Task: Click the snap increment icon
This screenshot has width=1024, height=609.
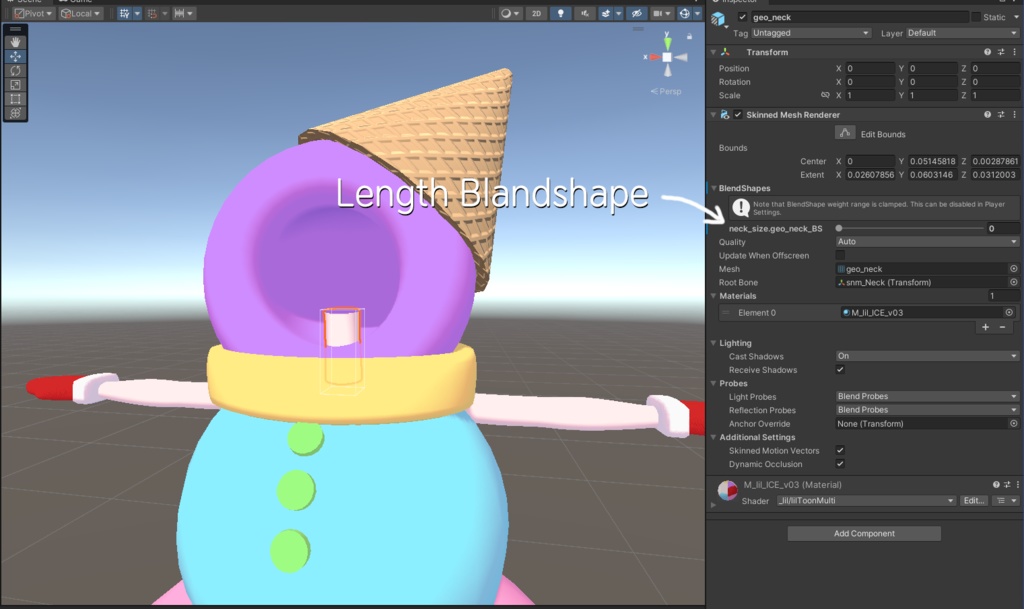Action: tap(179, 13)
